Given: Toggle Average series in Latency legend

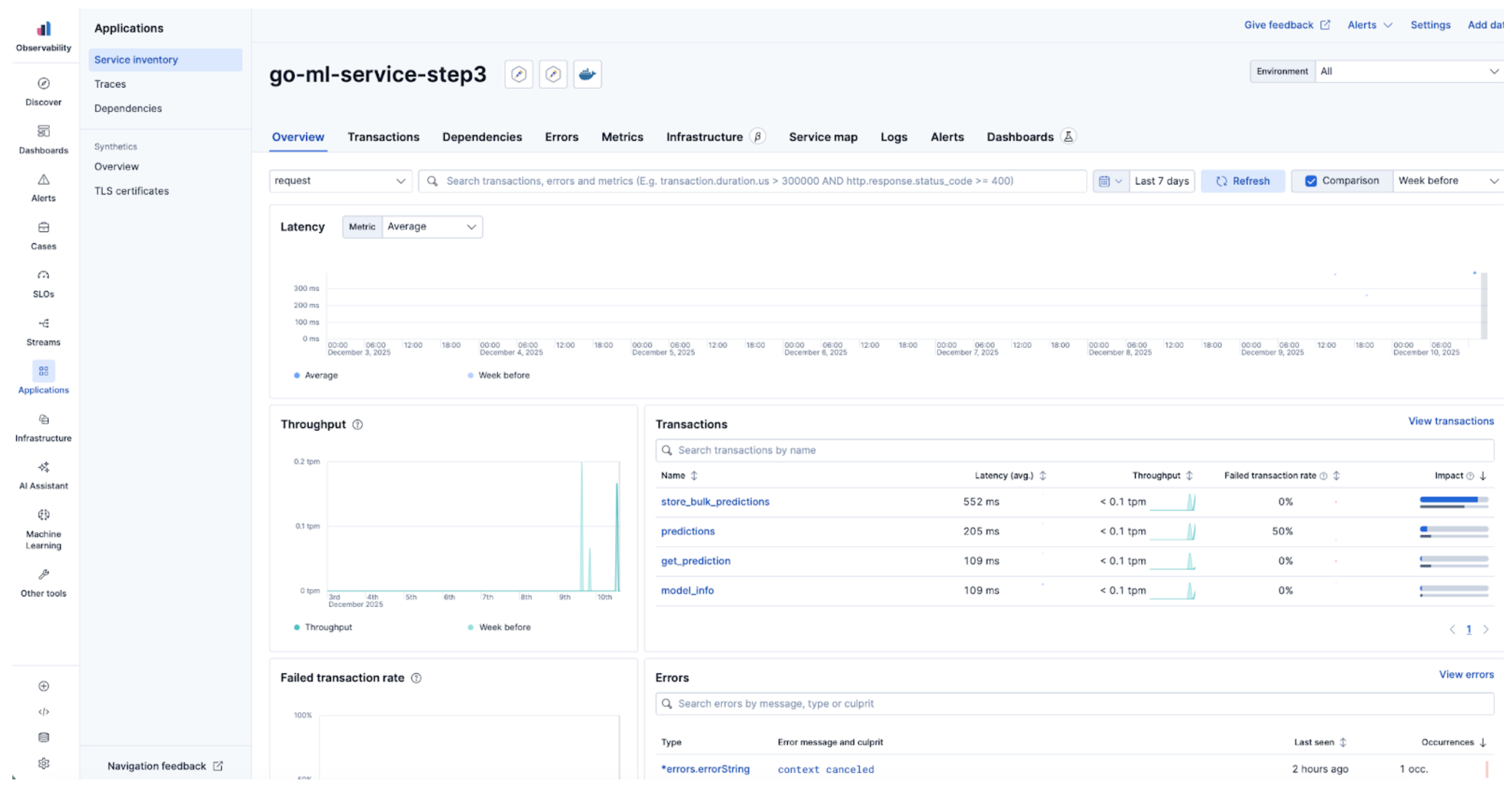Looking at the screenshot, I should tap(316, 375).
